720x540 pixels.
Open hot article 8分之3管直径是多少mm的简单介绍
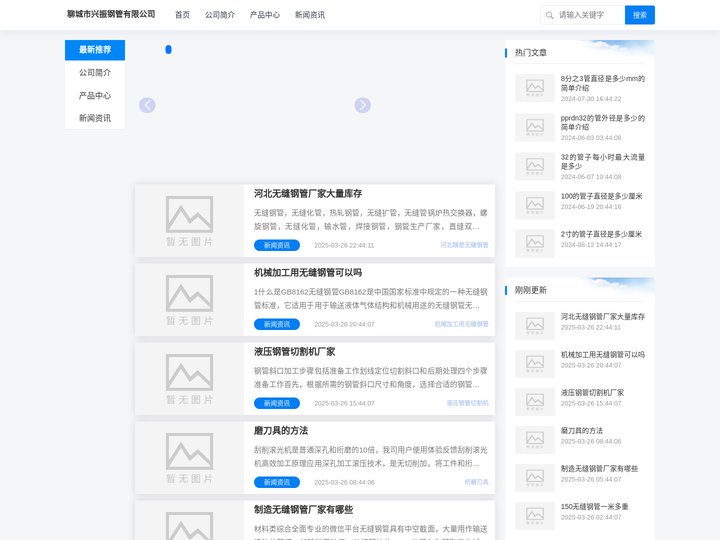(602, 83)
